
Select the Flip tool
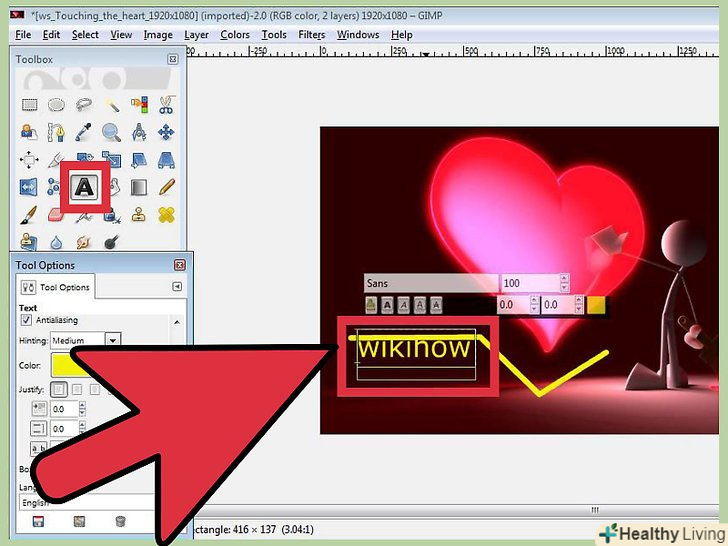coord(29,187)
